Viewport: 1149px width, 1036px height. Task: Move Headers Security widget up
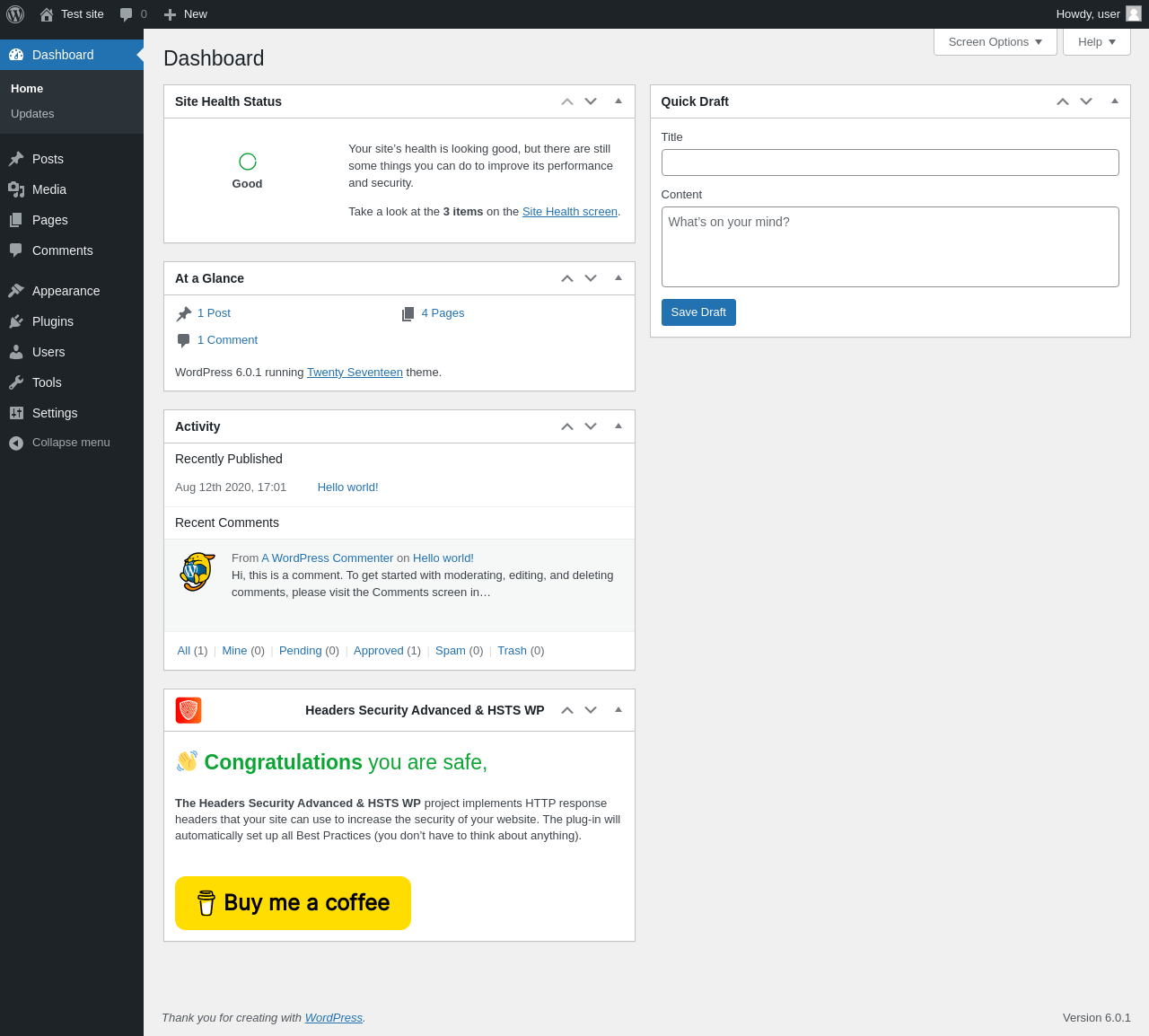coord(567,710)
